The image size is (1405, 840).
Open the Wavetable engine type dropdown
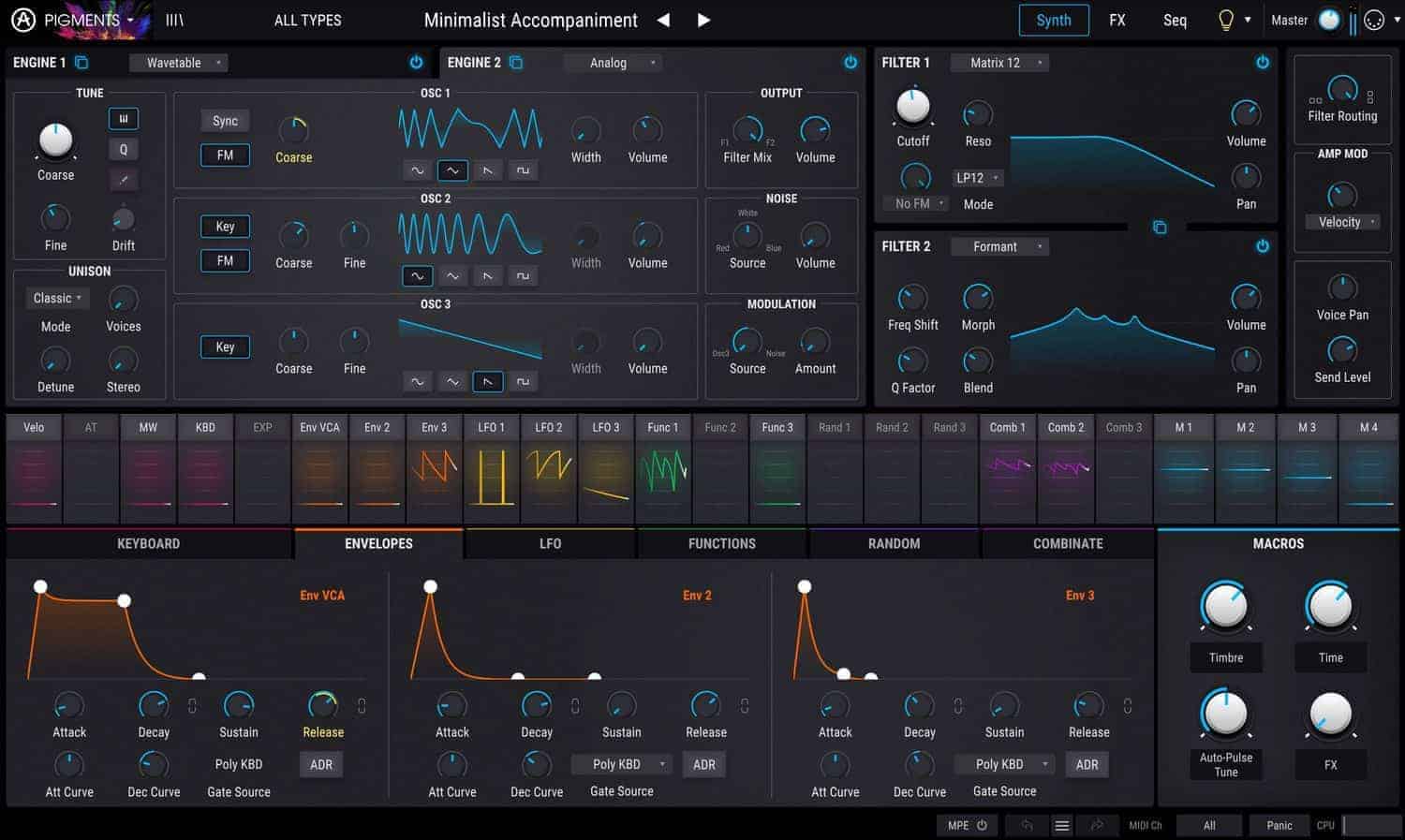point(179,62)
